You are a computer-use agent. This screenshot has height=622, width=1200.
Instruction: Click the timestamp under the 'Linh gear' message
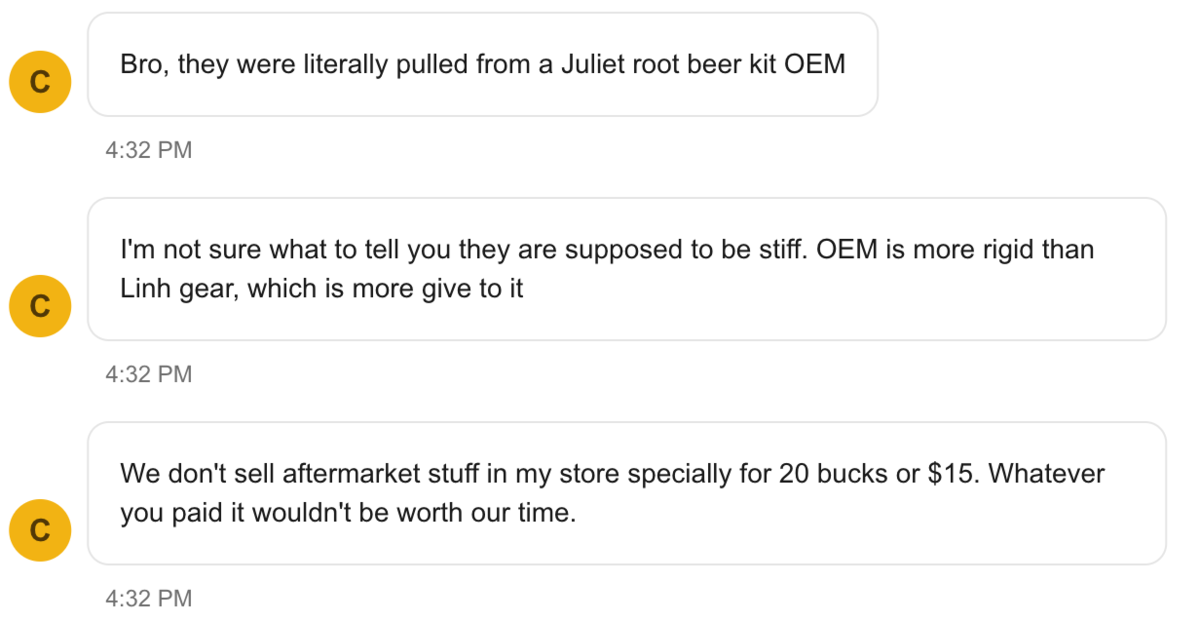coord(148,375)
